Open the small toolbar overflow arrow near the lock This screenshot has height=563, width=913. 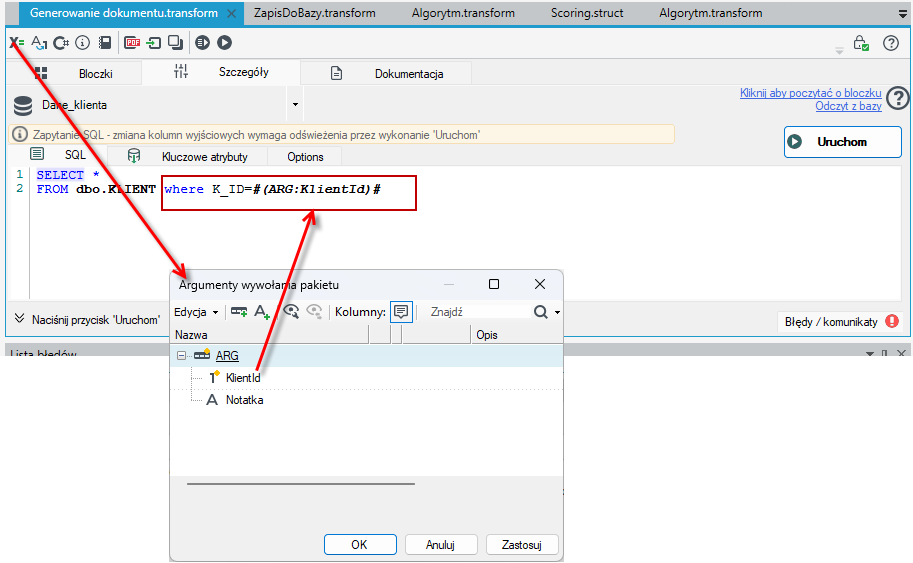[x=839, y=51]
